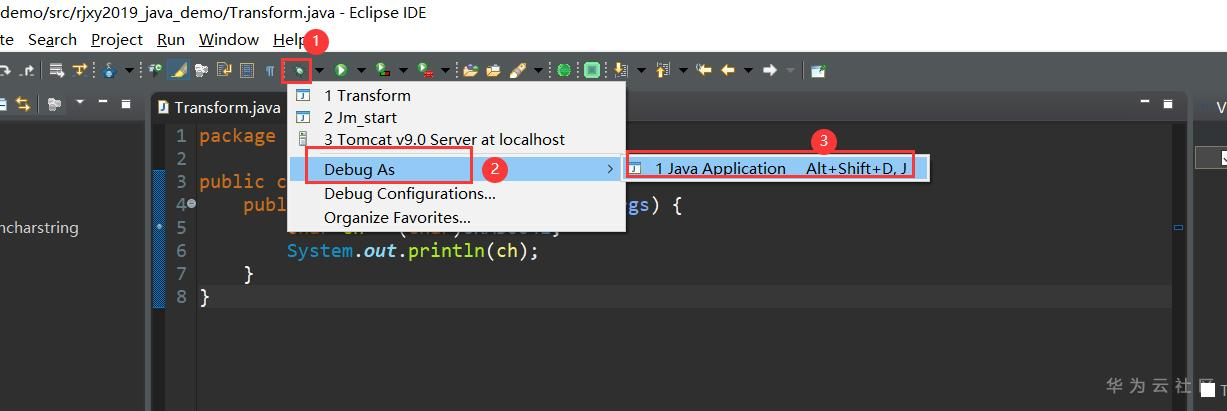Screen dimensions: 1227x411
Task: Toggle Block Selection Mode icon
Action: (x=246, y=70)
